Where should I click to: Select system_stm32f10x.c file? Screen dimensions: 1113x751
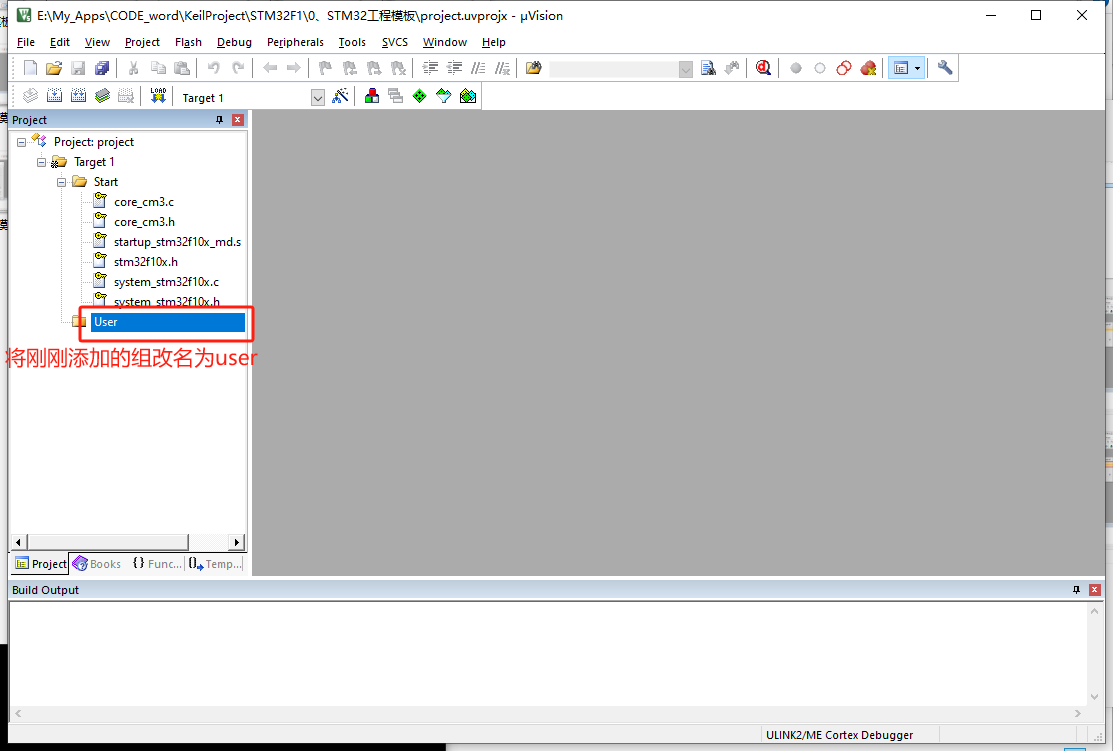point(166,282)
